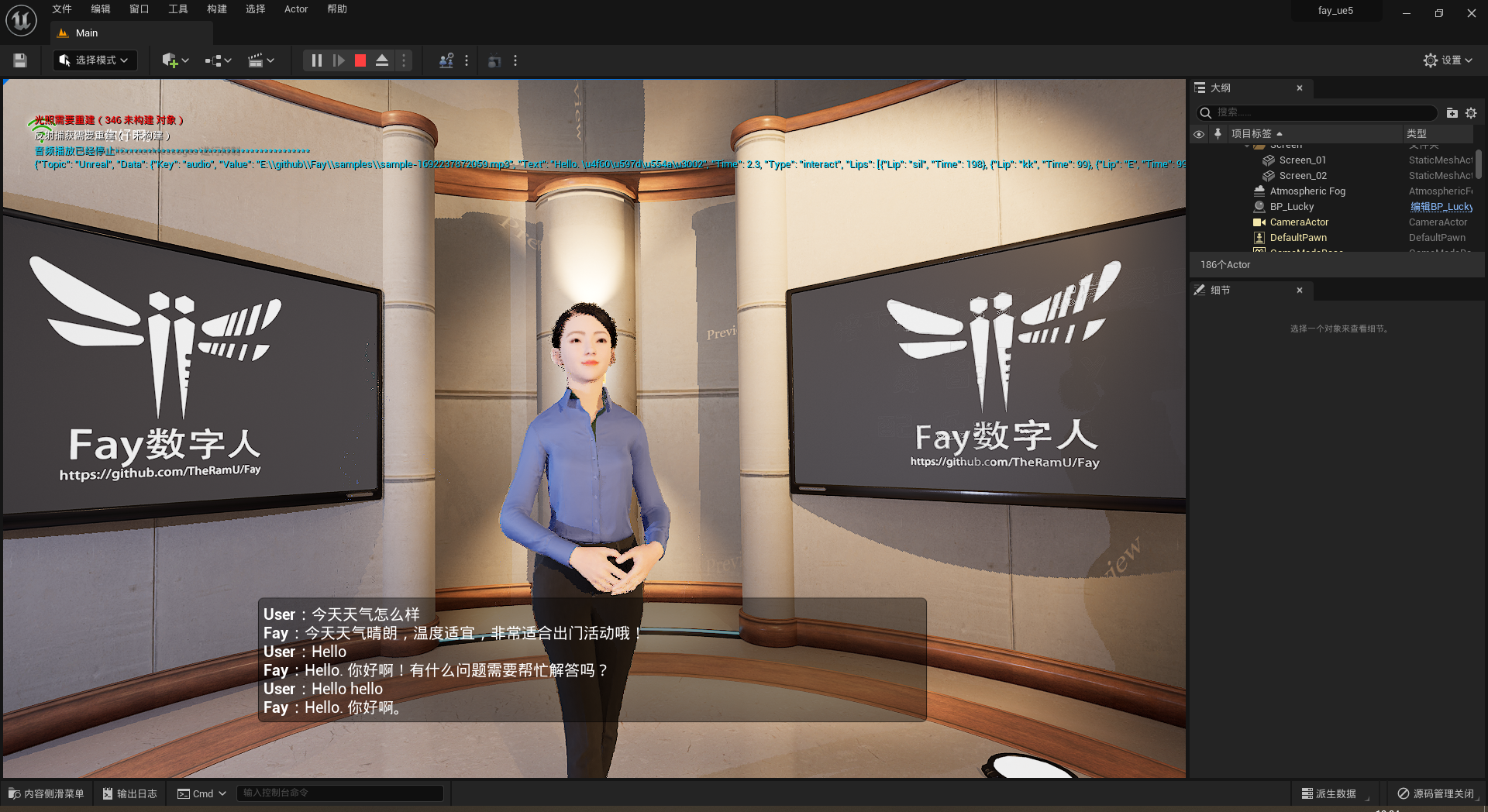Select the Main level tab
The height and width of the screenshot is (812, 1488).
(x=130, y=33)
